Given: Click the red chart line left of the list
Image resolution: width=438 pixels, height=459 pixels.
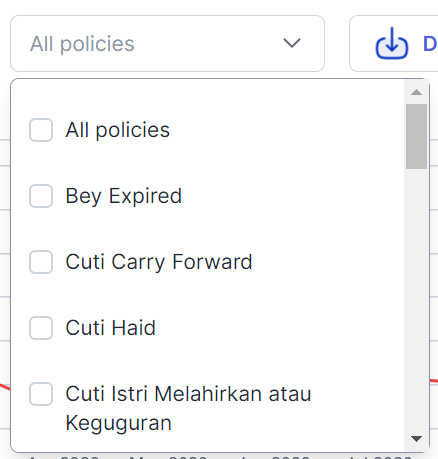Looking at the screenshot, I should click(x=5, y=387).
